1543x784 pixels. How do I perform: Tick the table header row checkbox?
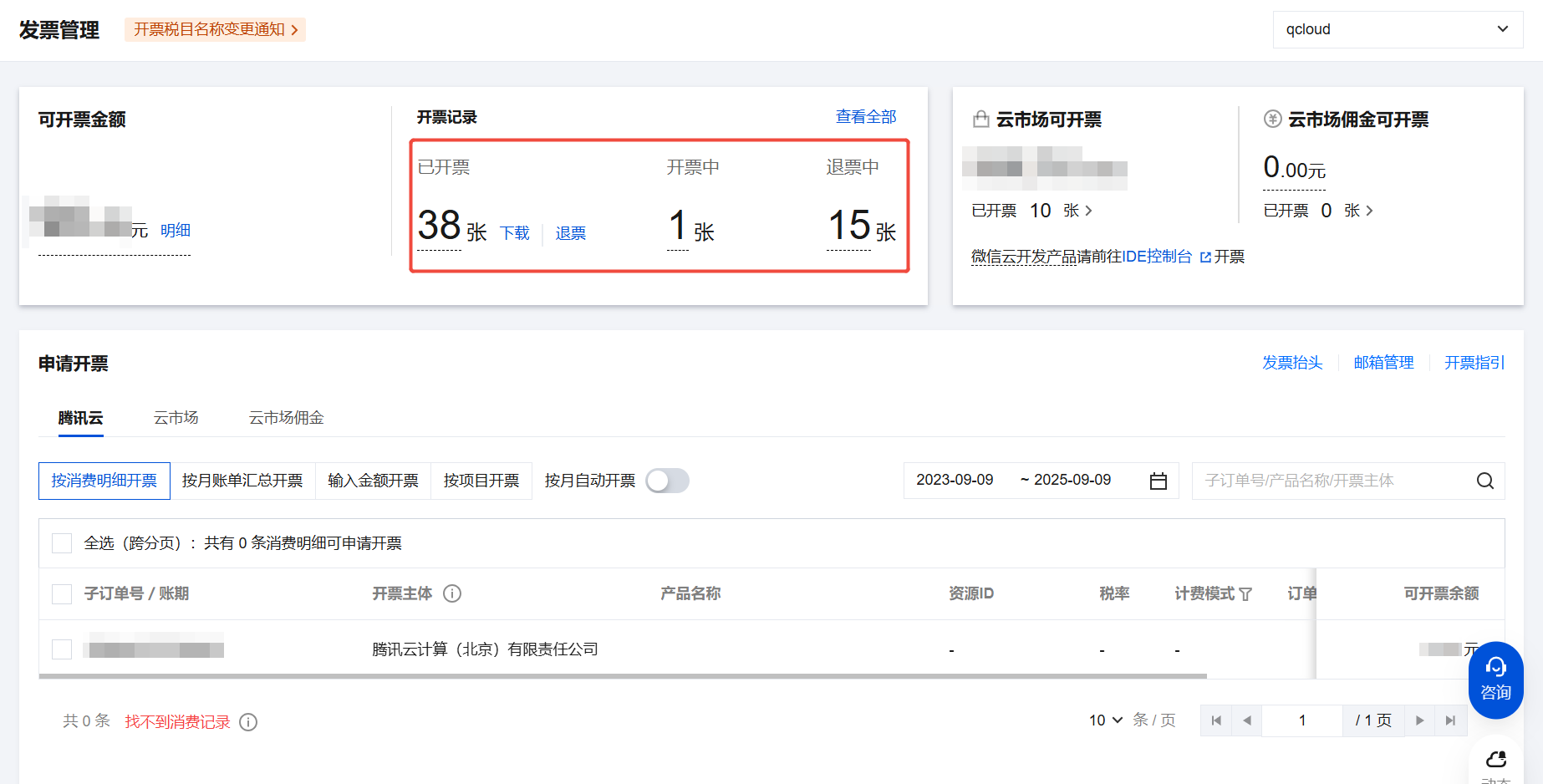62,594
